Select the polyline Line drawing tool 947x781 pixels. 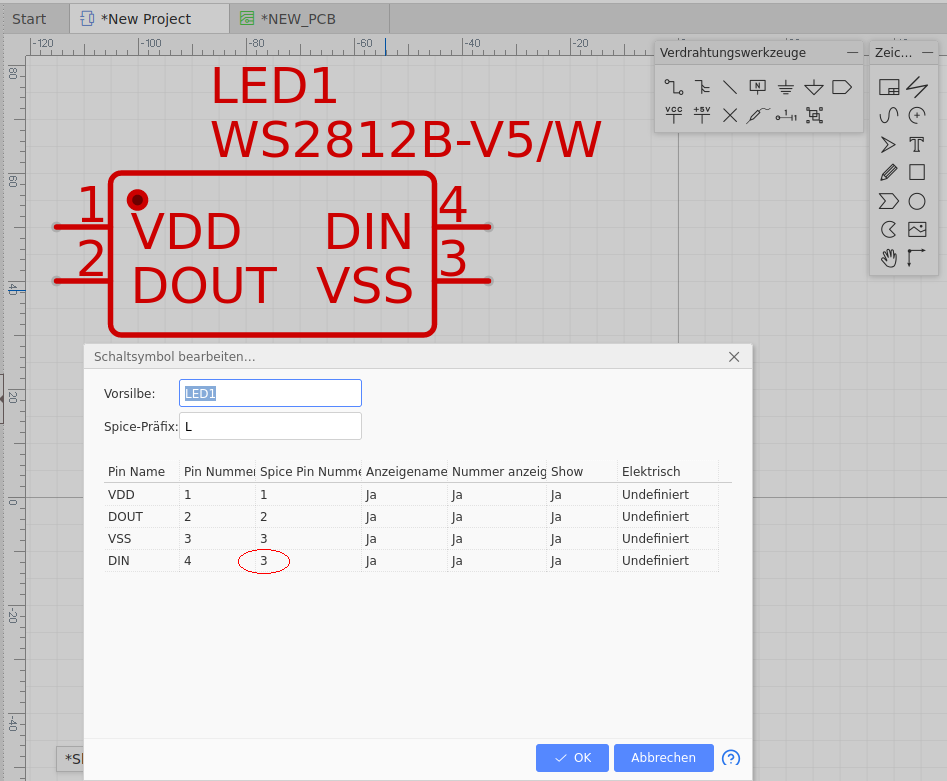tap(917, 87)
